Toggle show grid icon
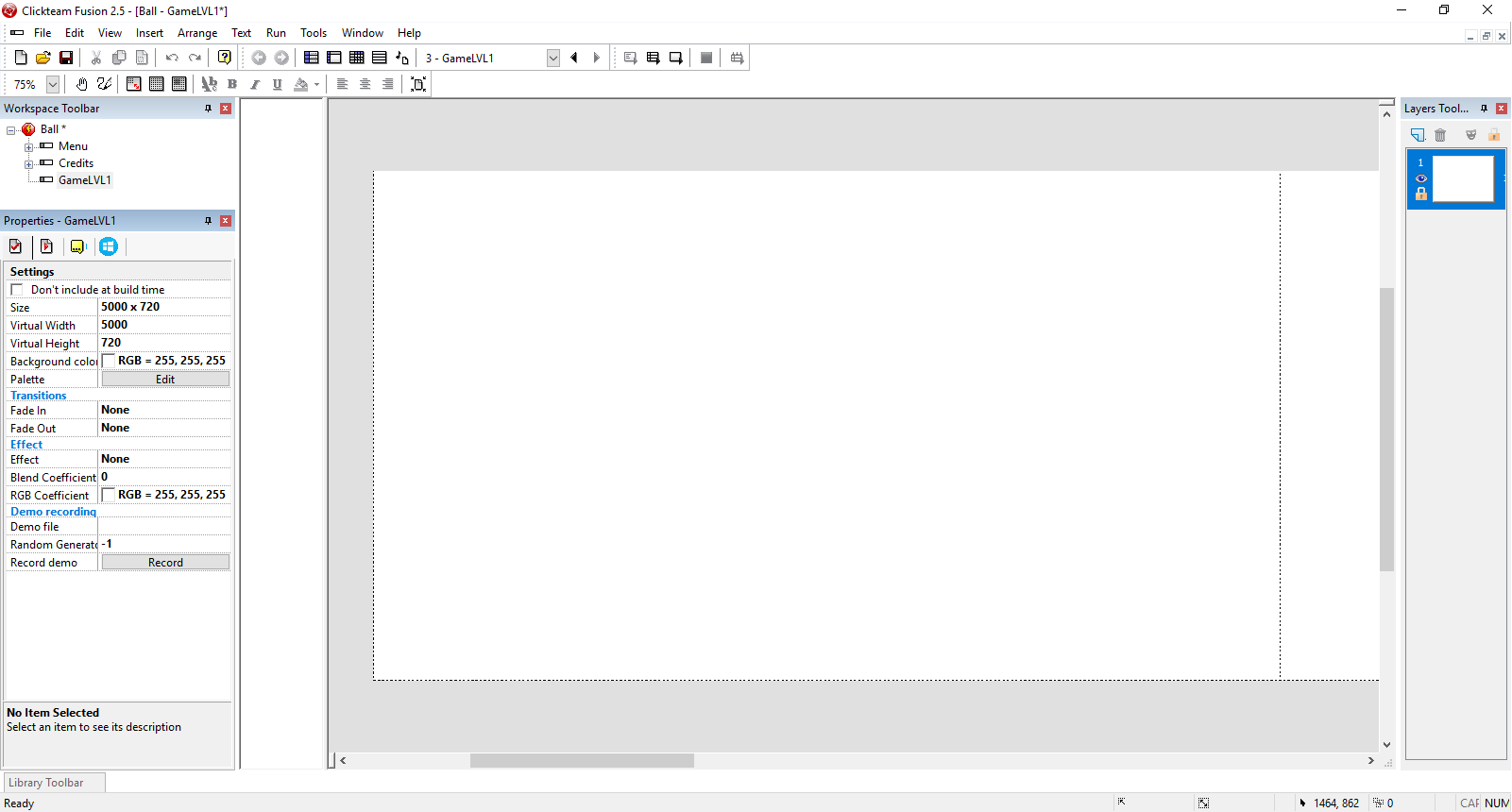This screenshot has height=812, width=1512. click(157, 84)
